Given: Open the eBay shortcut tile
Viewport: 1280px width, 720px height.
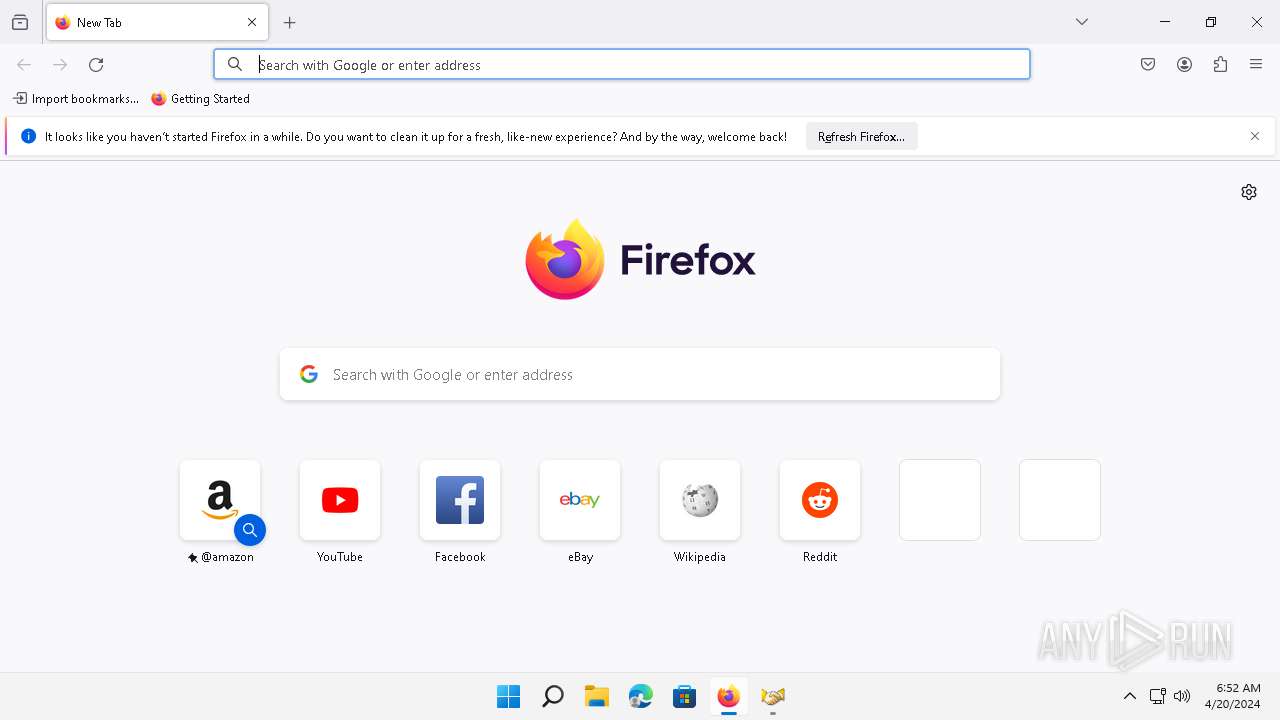Looking at the screenshot, I should click(x=580, y=500).
